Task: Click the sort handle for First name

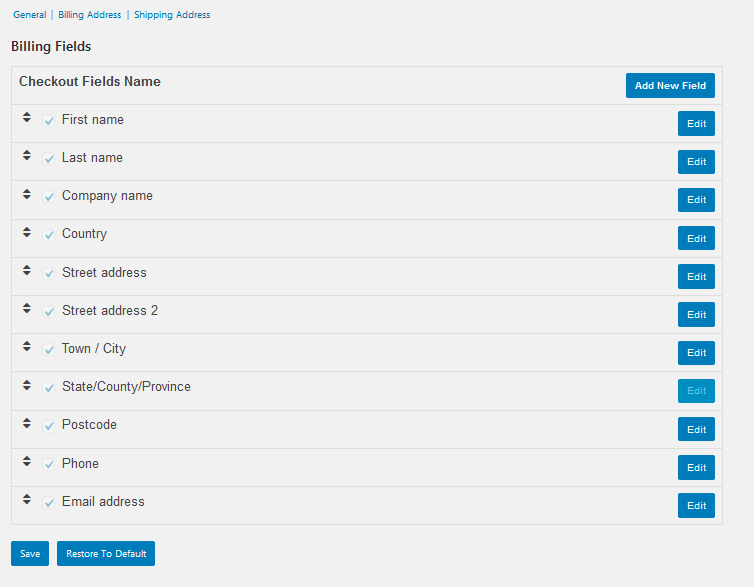Action: (27, 118)
